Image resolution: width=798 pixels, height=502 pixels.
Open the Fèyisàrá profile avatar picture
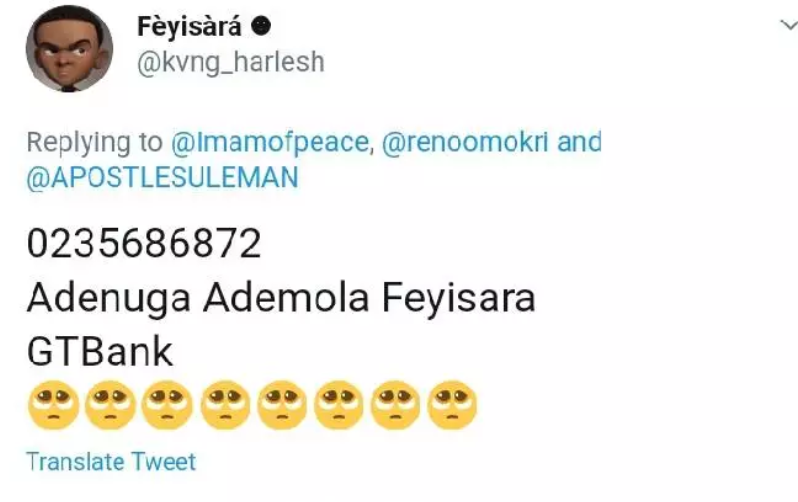point(69,49)
